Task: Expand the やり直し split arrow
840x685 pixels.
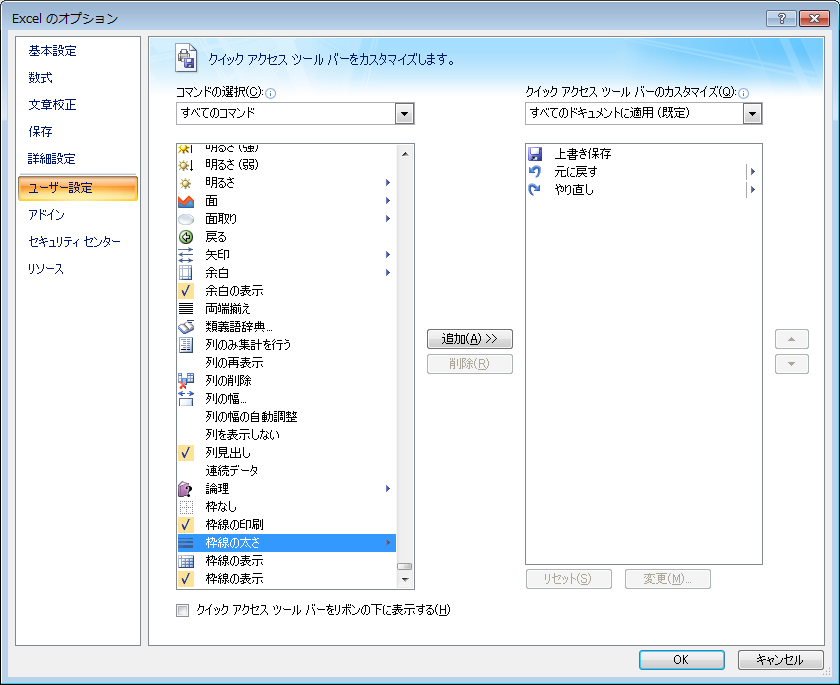Action: tap(753, 190)
